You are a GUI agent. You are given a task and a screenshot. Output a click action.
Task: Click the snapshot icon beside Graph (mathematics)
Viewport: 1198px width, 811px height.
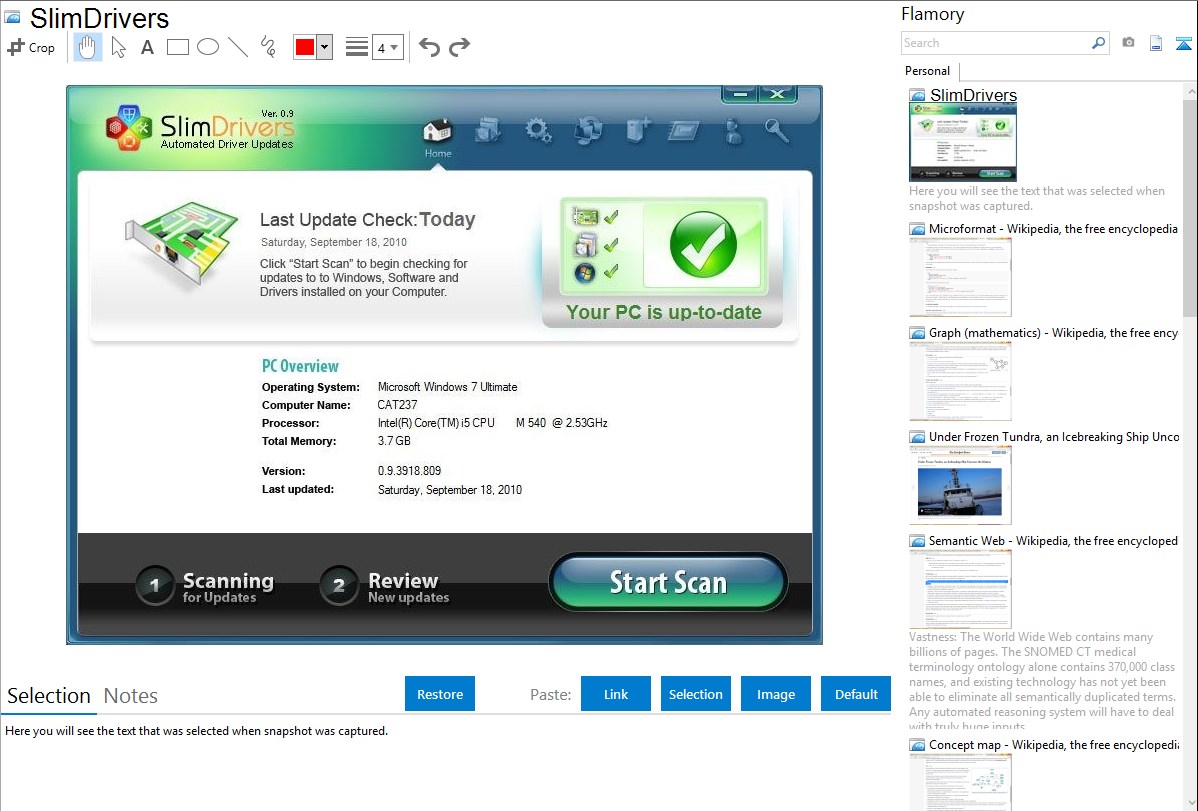coord(917,333)
